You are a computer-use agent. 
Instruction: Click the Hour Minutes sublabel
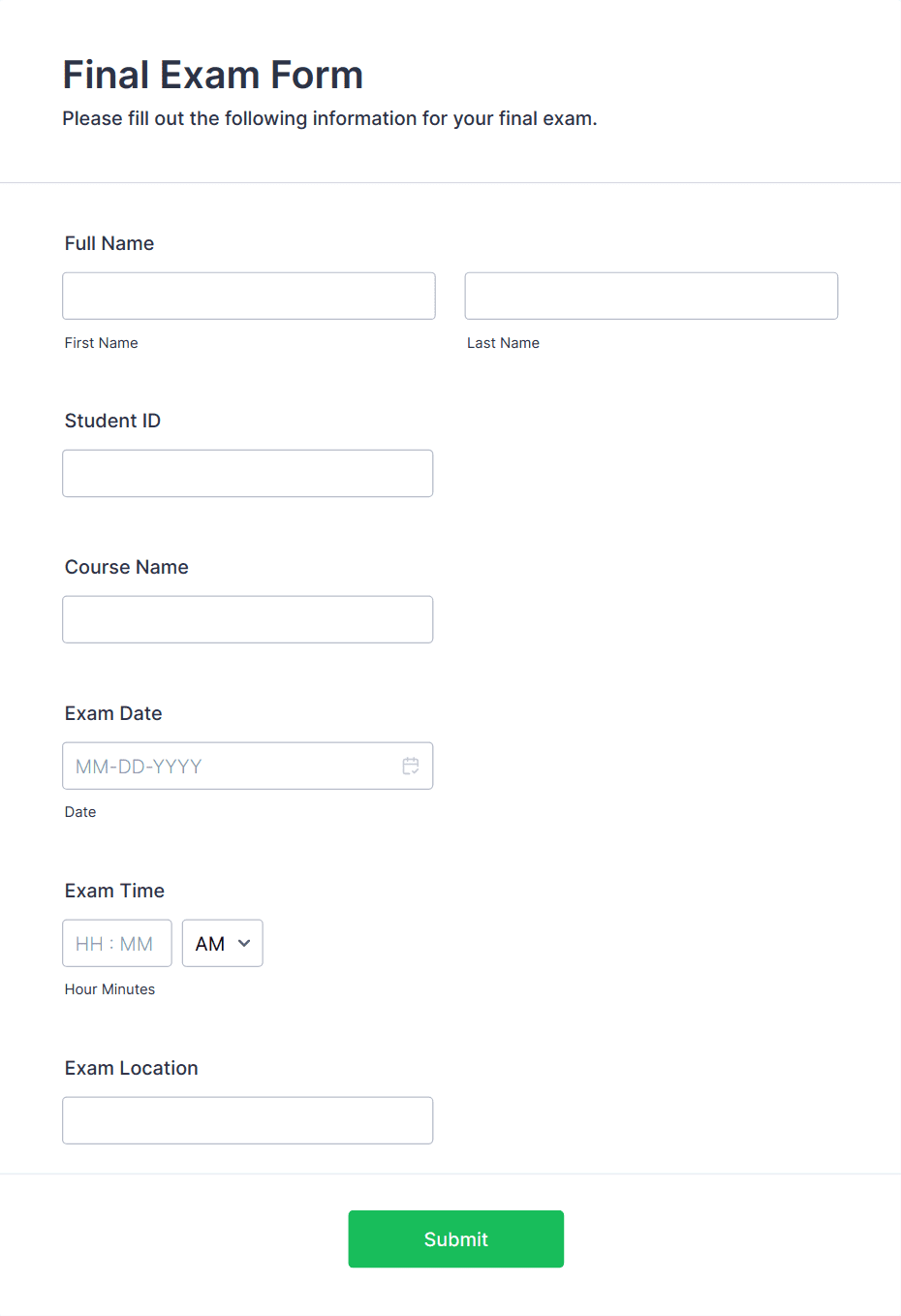tap(109, 989)
